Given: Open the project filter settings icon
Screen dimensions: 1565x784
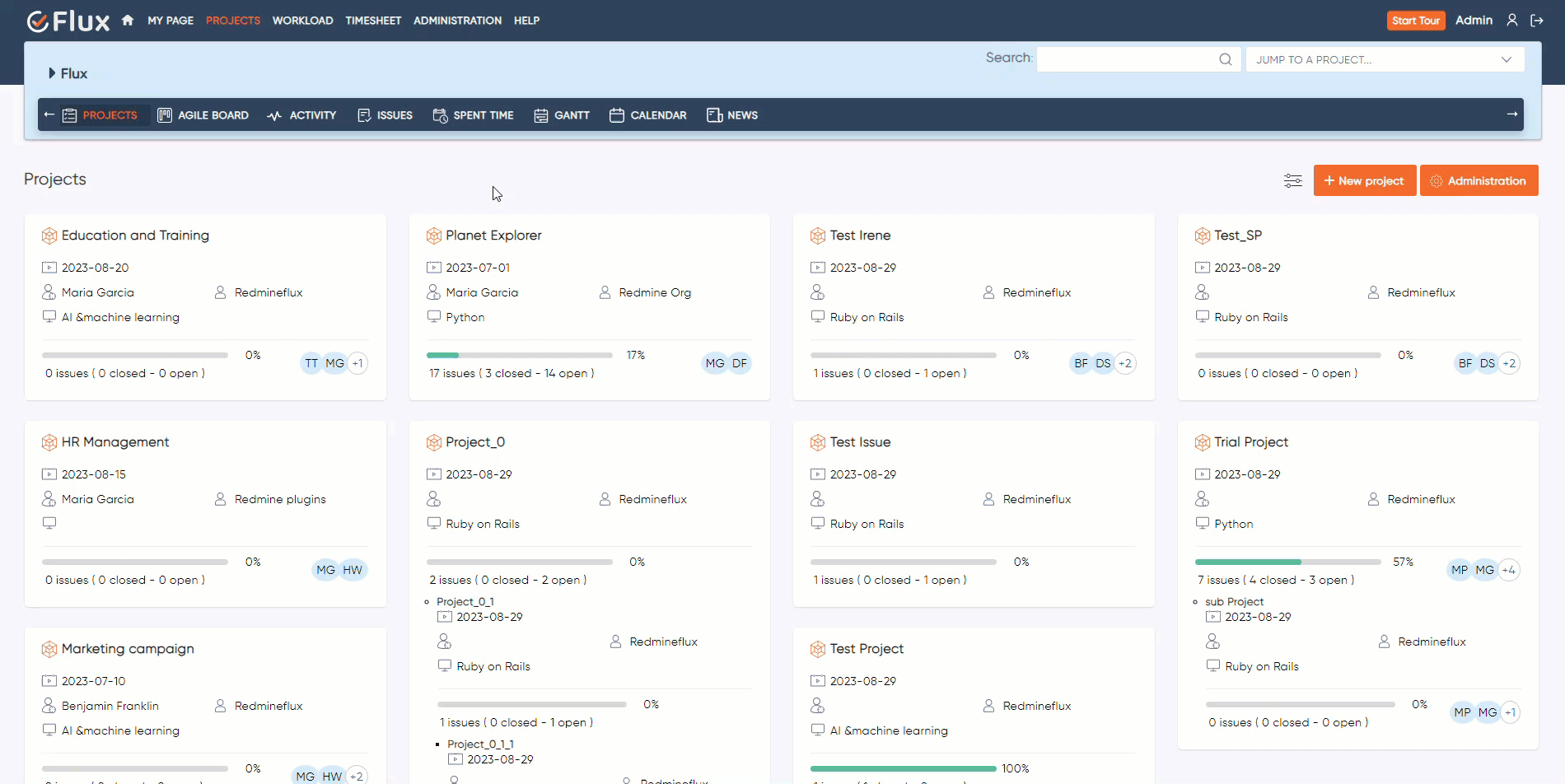Looking at the screenshot, I should pos(1292,180).
